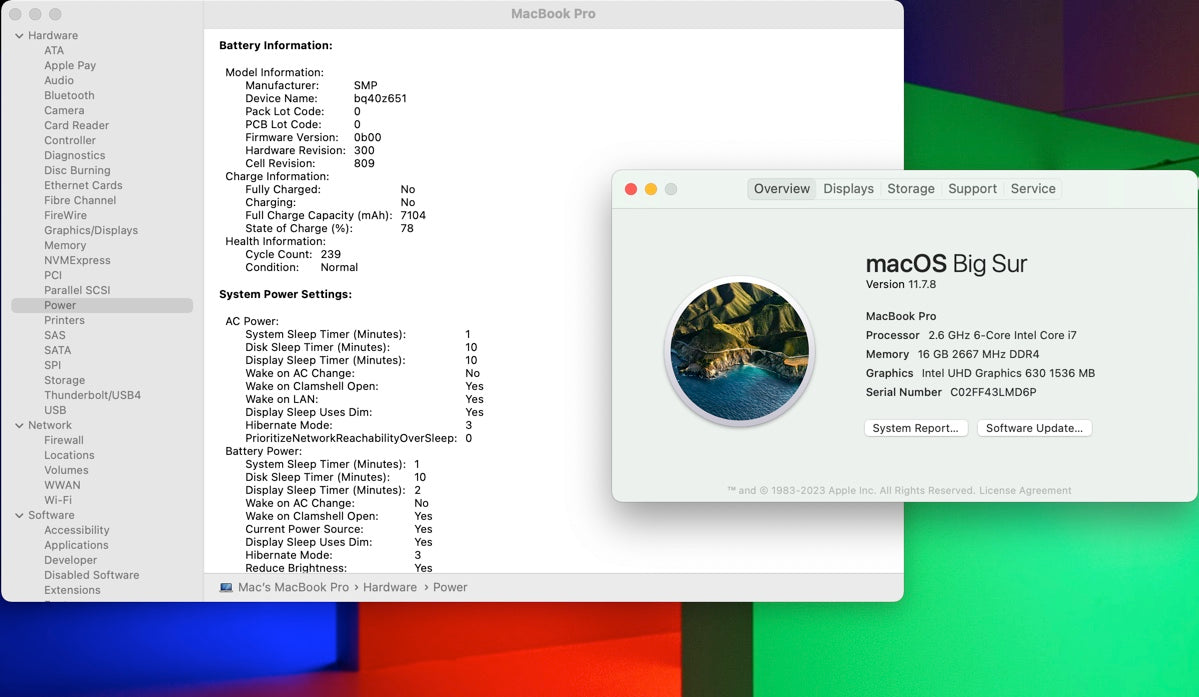Close the About This Mac window
Viewport: 1199px width, 697px height.
click(631, 189)
